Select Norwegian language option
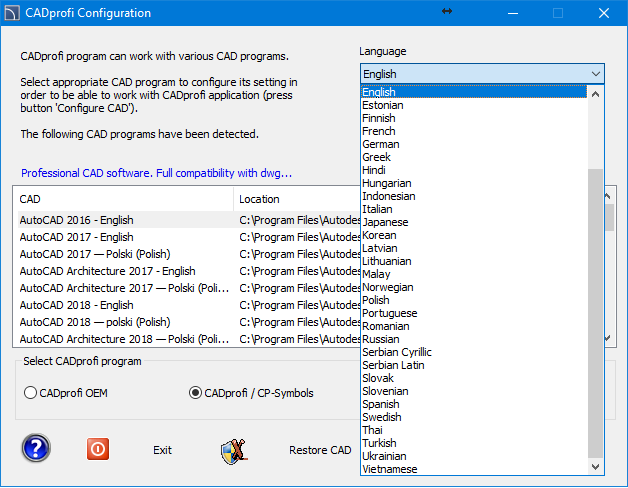The image size is (628, 488). pos(474,287)
